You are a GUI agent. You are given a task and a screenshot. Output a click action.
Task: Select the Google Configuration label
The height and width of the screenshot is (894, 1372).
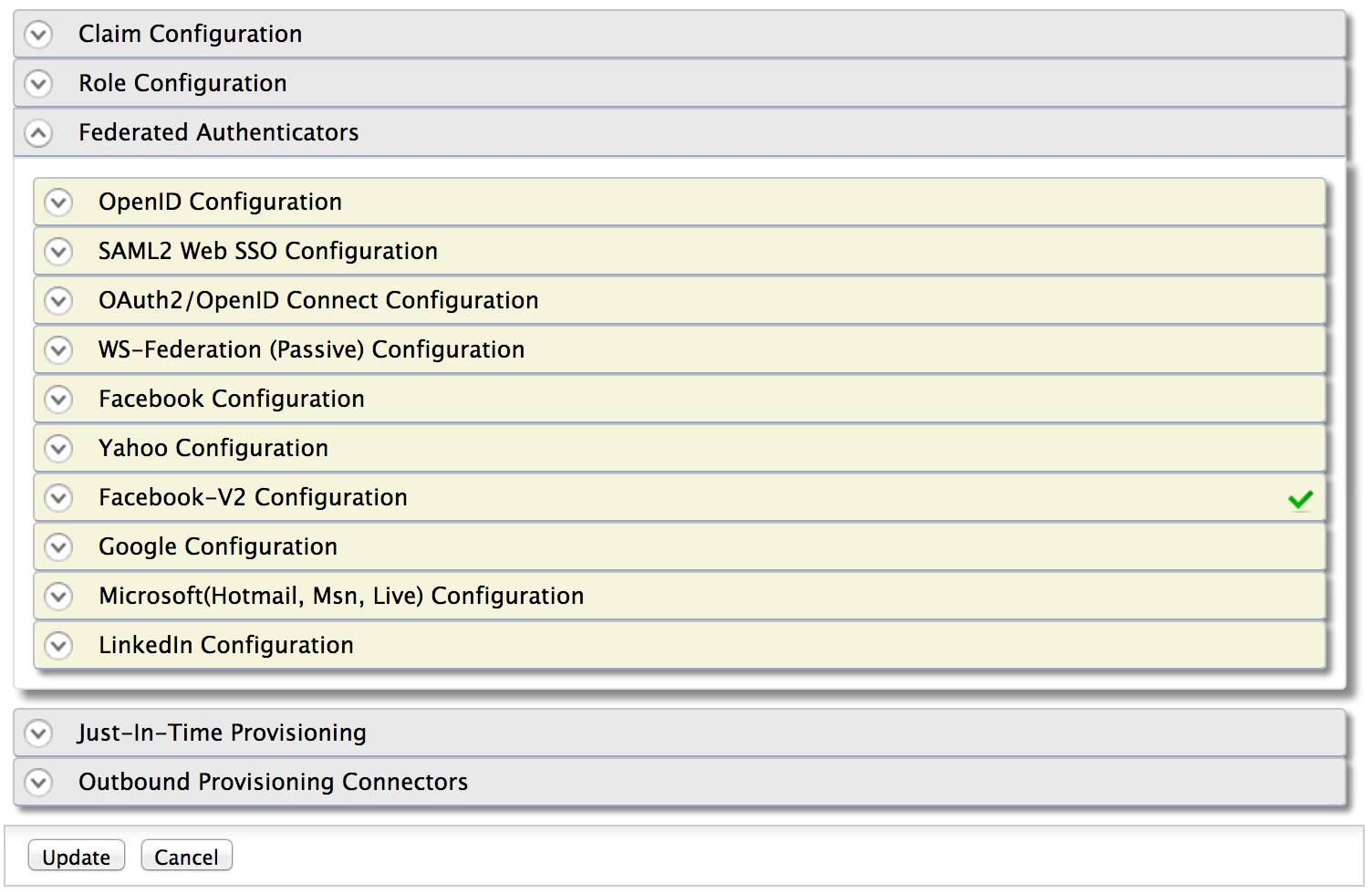tap(218, 546)
